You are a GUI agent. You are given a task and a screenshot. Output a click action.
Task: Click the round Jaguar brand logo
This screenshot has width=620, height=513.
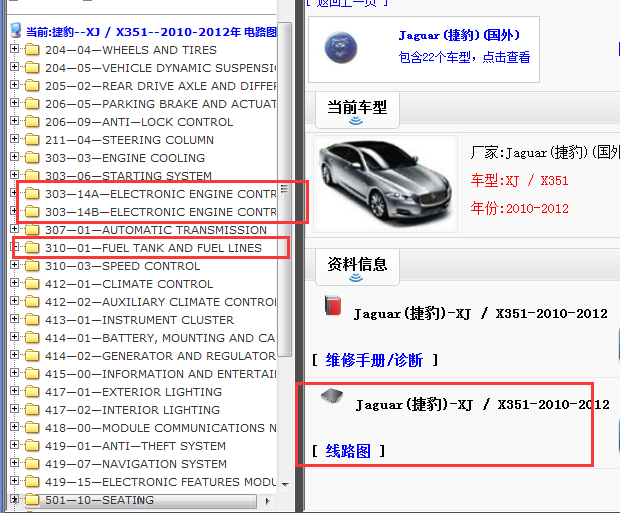tap(340, 47)
